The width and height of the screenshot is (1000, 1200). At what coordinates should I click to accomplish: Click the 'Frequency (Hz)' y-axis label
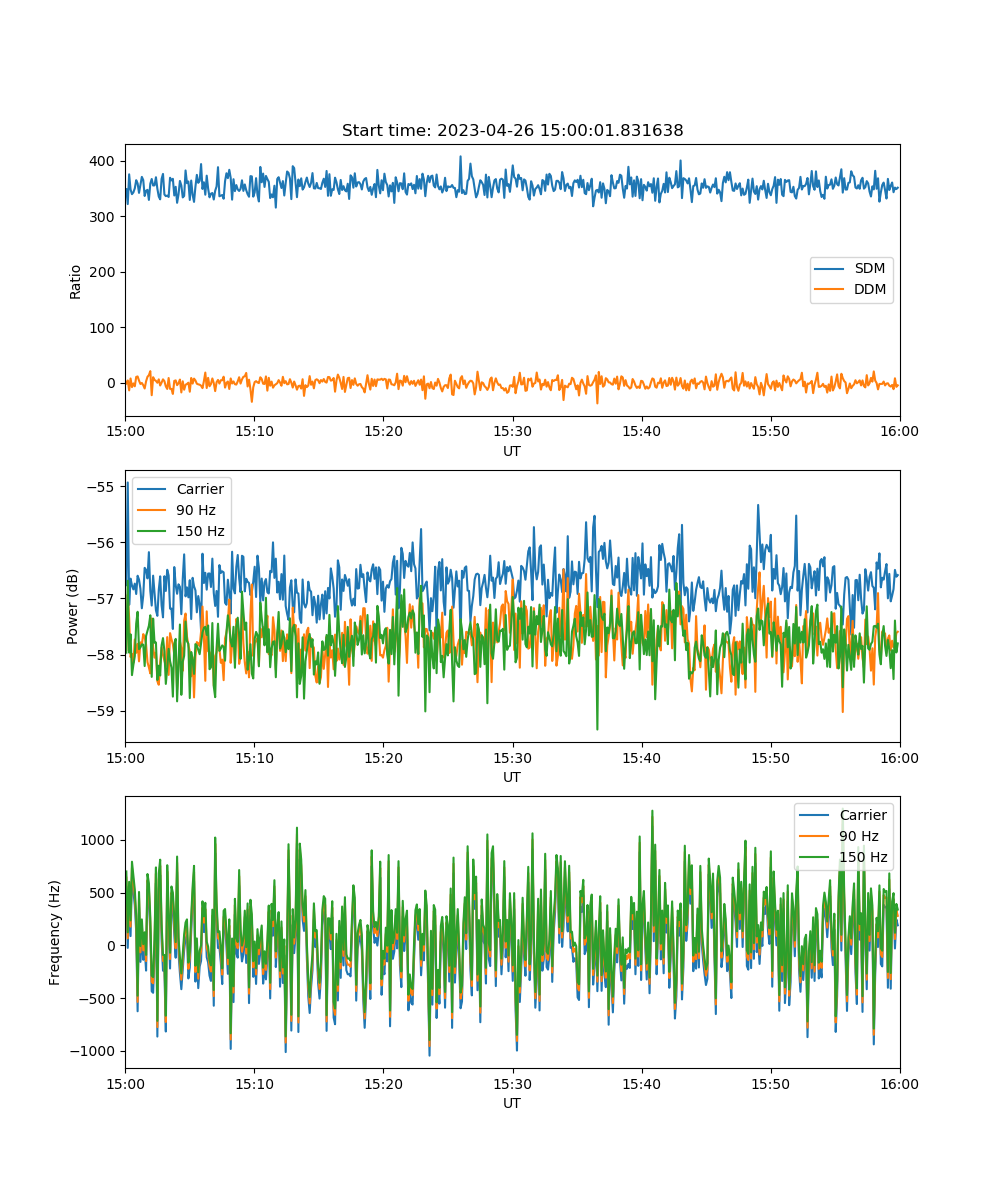click(55, 932)
